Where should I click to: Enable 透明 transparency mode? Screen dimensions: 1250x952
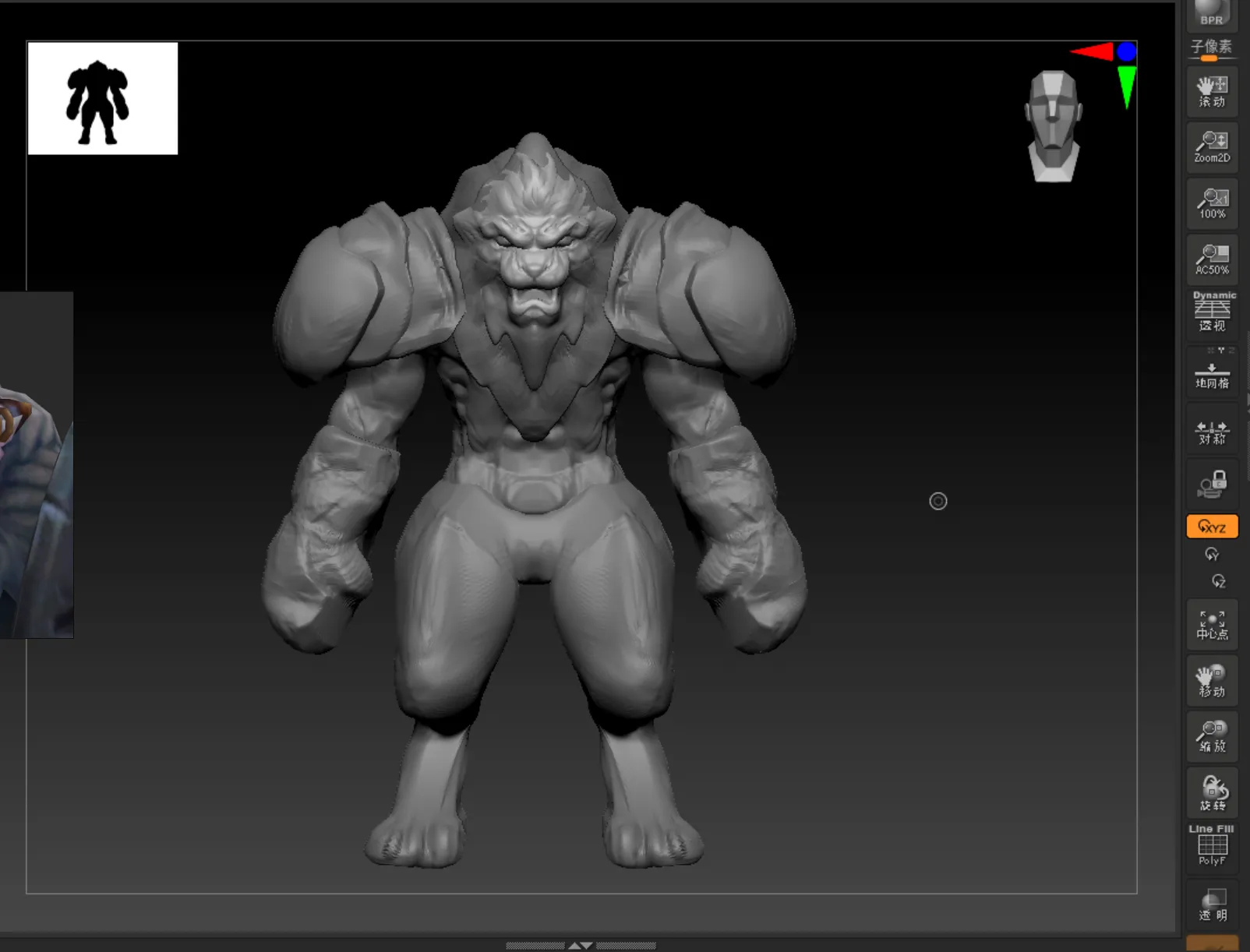pyautogui.click(x=1212, y=904)
